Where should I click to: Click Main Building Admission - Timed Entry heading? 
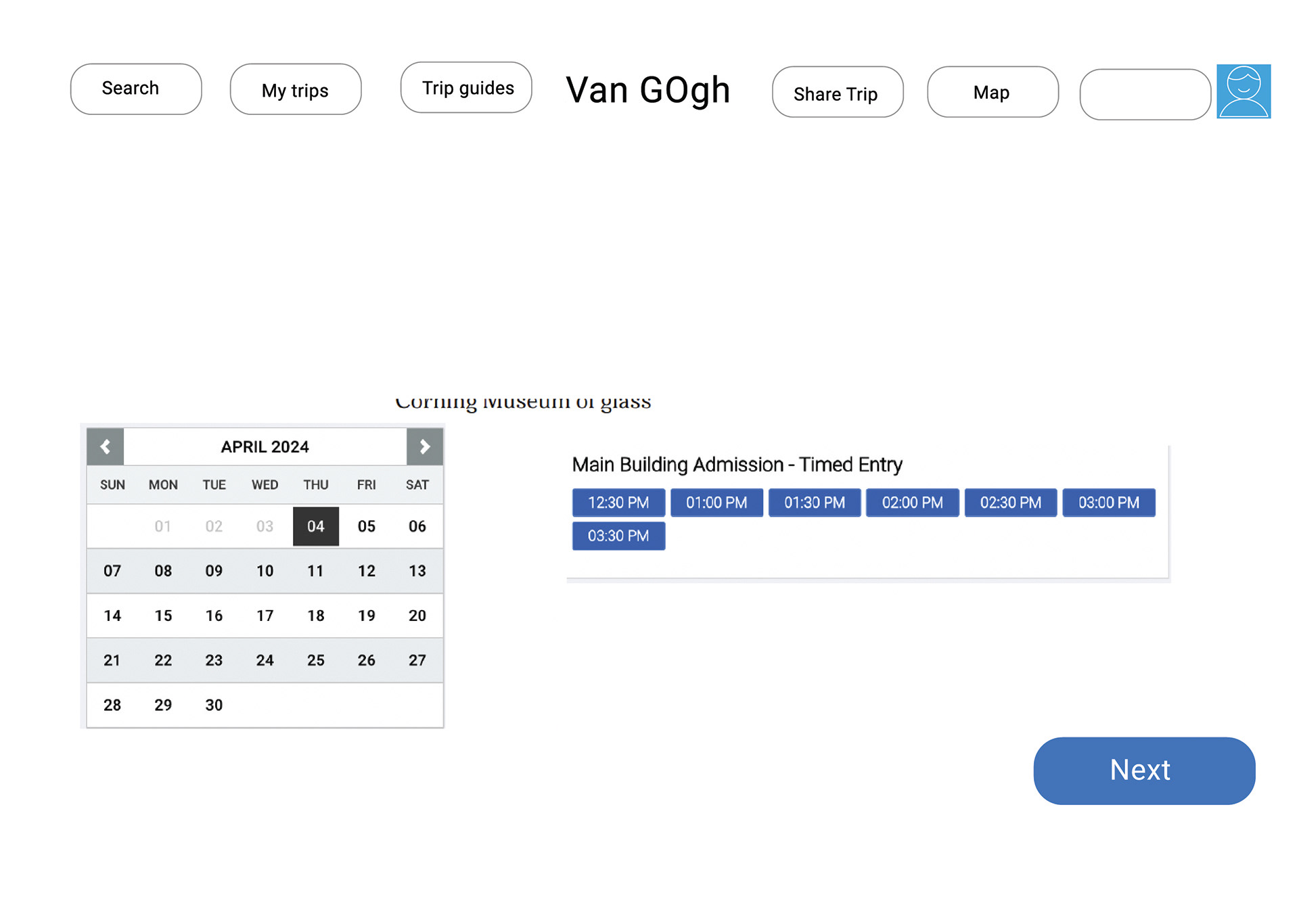(x=737, y=465)
